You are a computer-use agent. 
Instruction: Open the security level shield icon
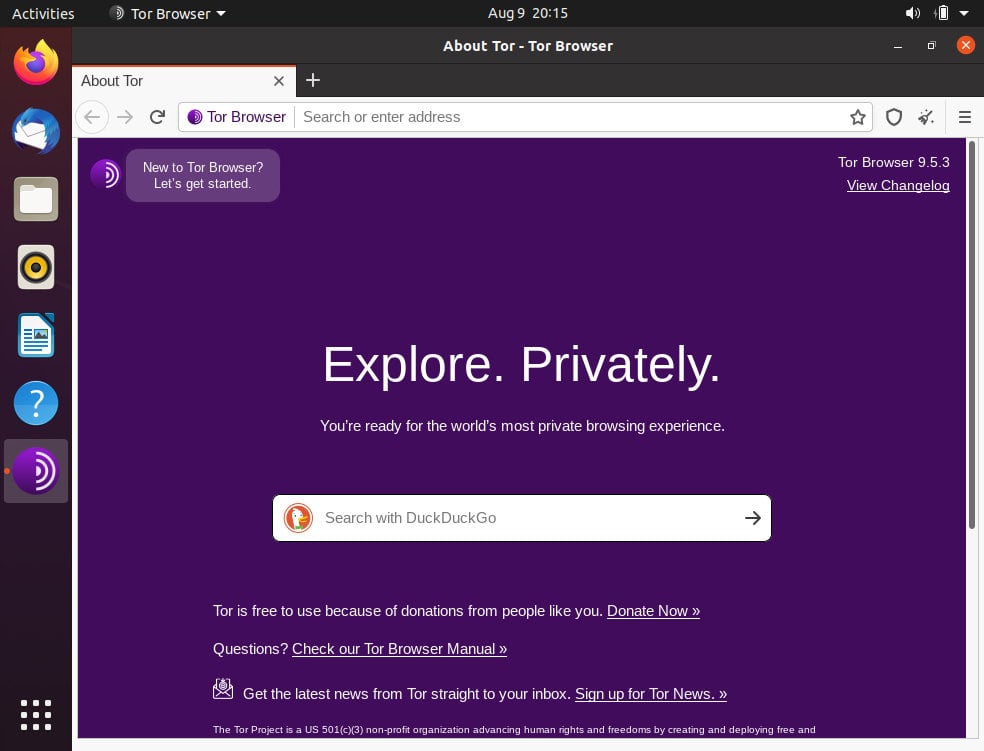click(x=894, y=117)
